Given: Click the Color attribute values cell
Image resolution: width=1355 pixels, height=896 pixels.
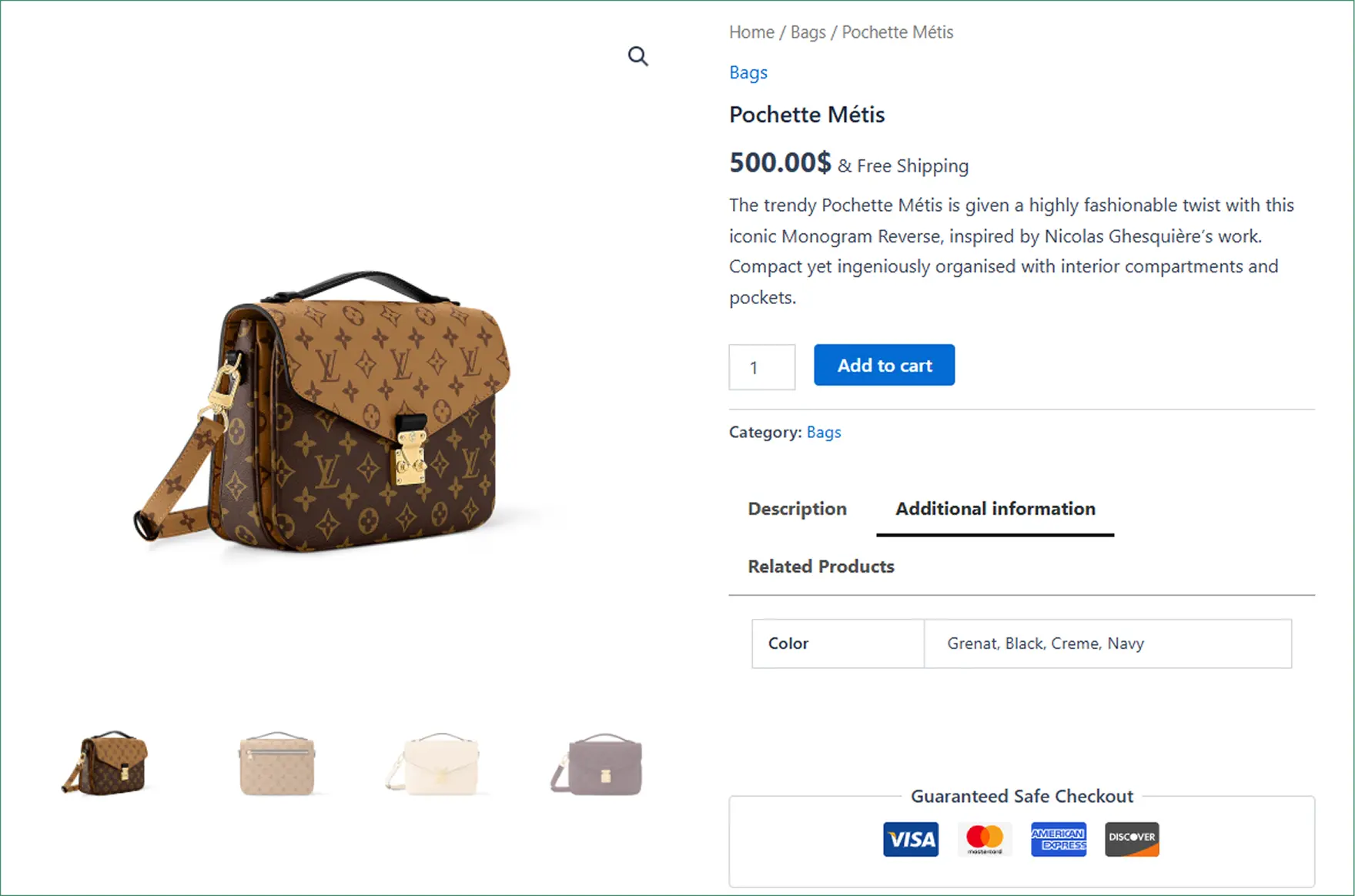Looking at the screenshot, I should click(1107, 644).
